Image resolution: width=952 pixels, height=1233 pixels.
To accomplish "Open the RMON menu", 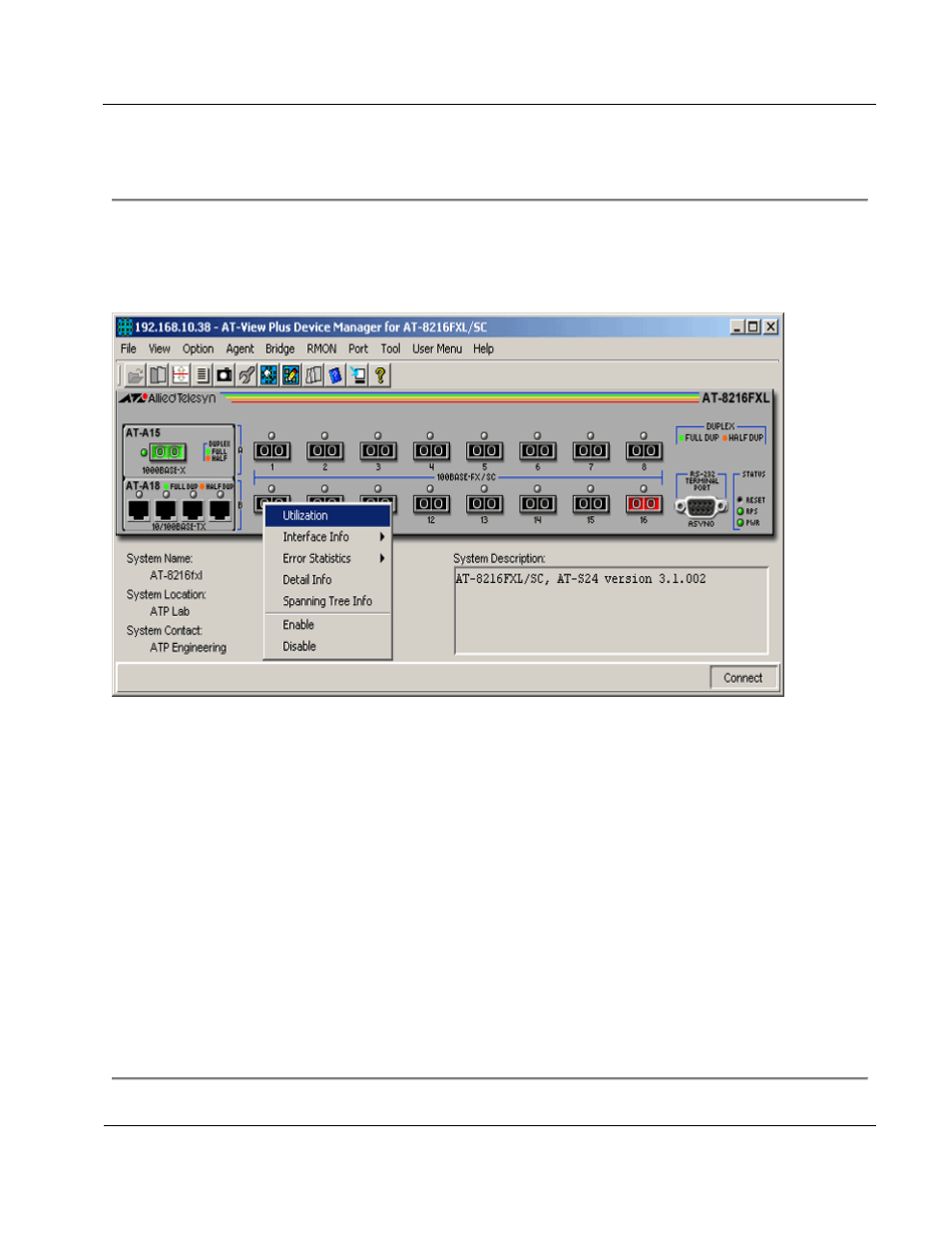I will pyautogui.click(x=321, y=349).
